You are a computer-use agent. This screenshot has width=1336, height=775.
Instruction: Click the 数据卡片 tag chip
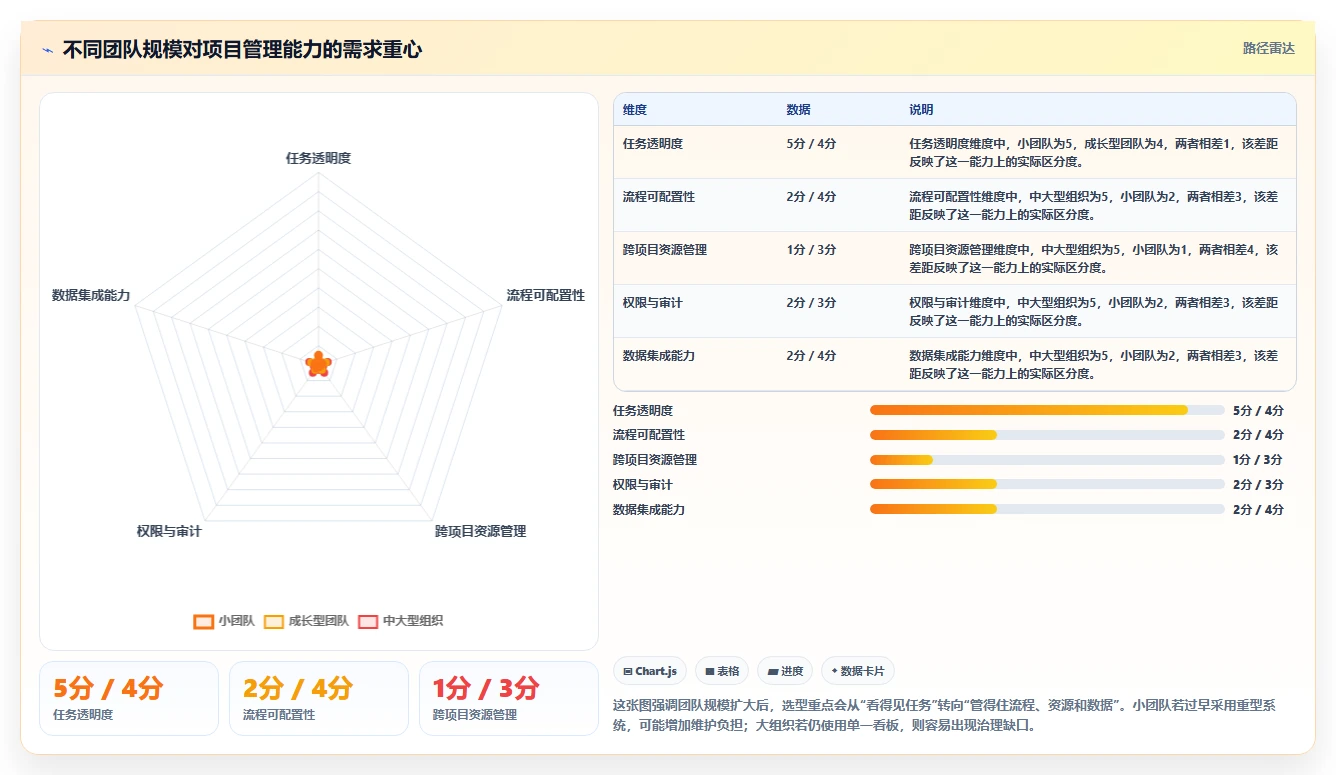point(858,671)
